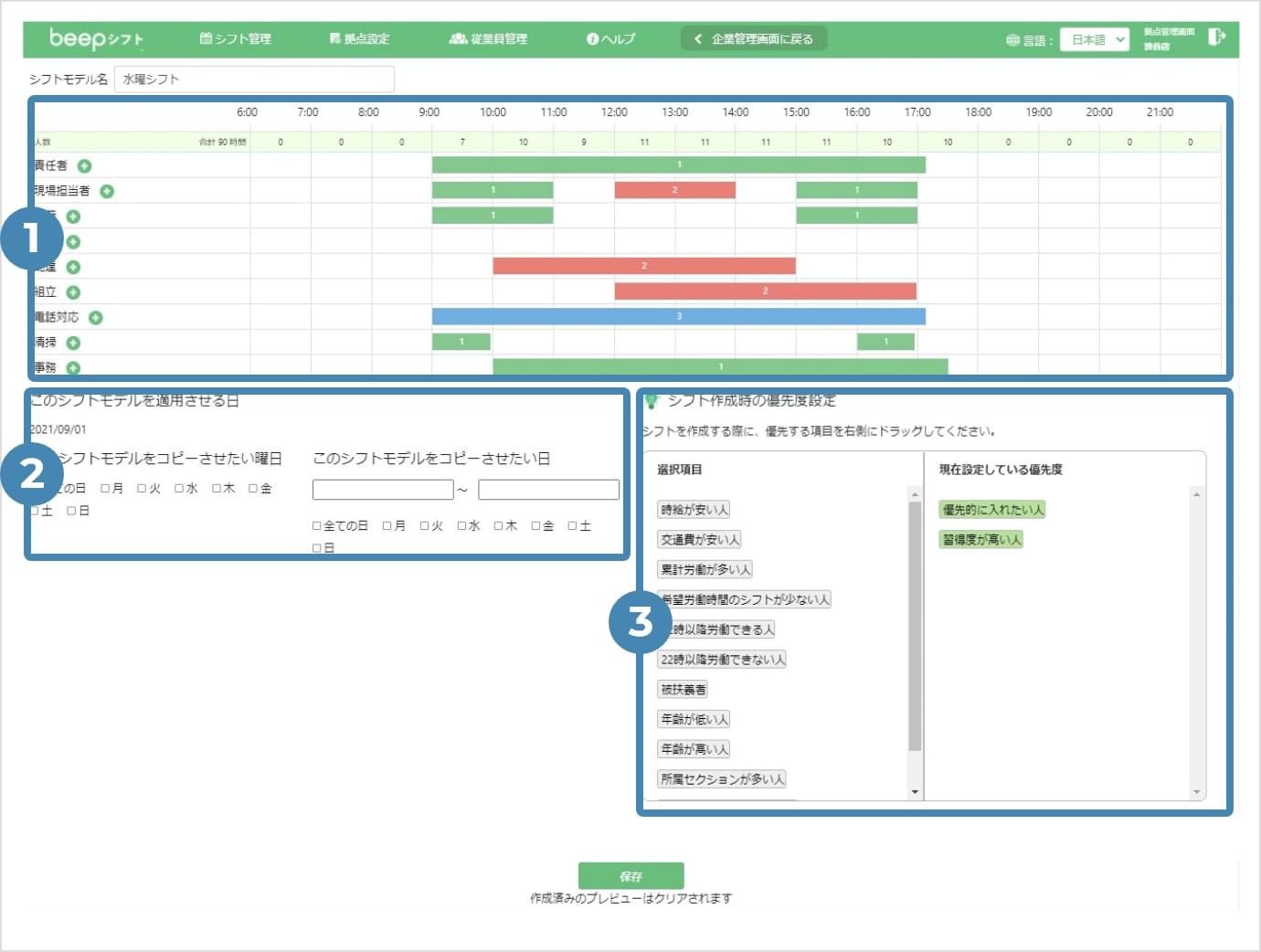Add a slot to the 責任者 row
The height and width of the screenshot is (952, 1261).
point(84,165)
